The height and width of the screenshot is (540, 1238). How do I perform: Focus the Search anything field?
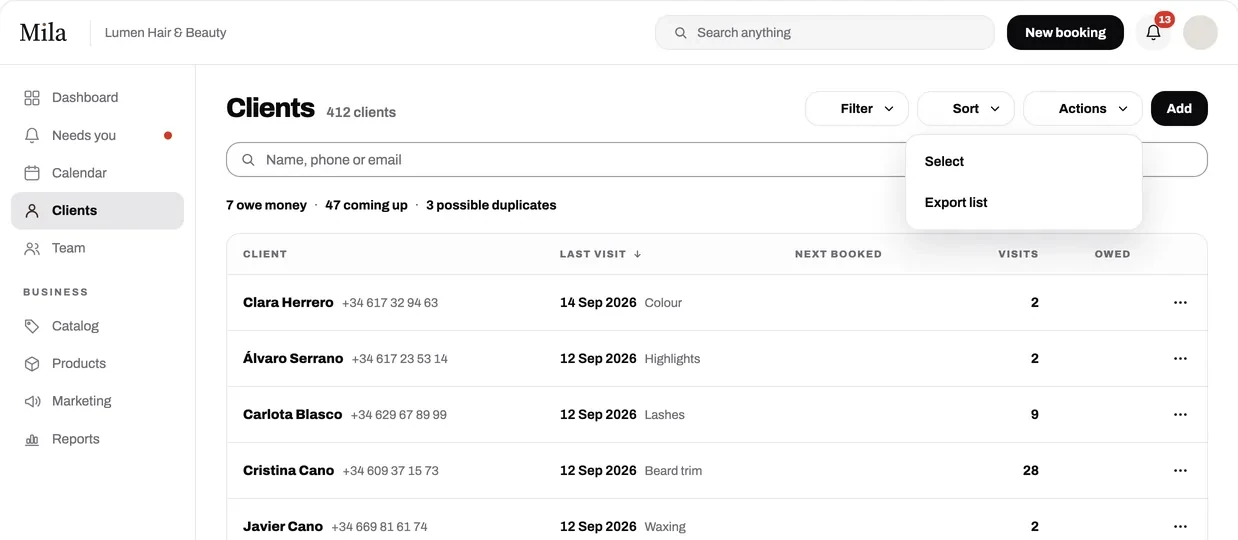(825, 33)
